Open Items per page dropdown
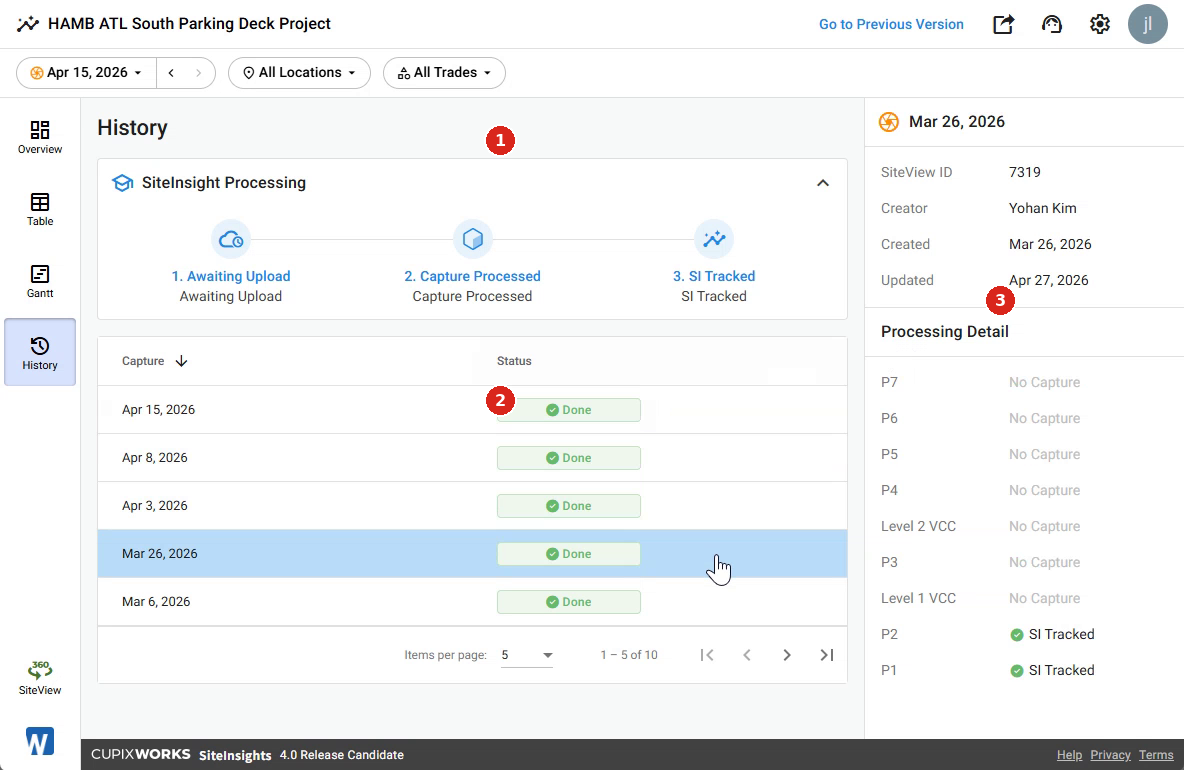The image size is (1184, 770). pyautogui.click(x=527, y=655)
